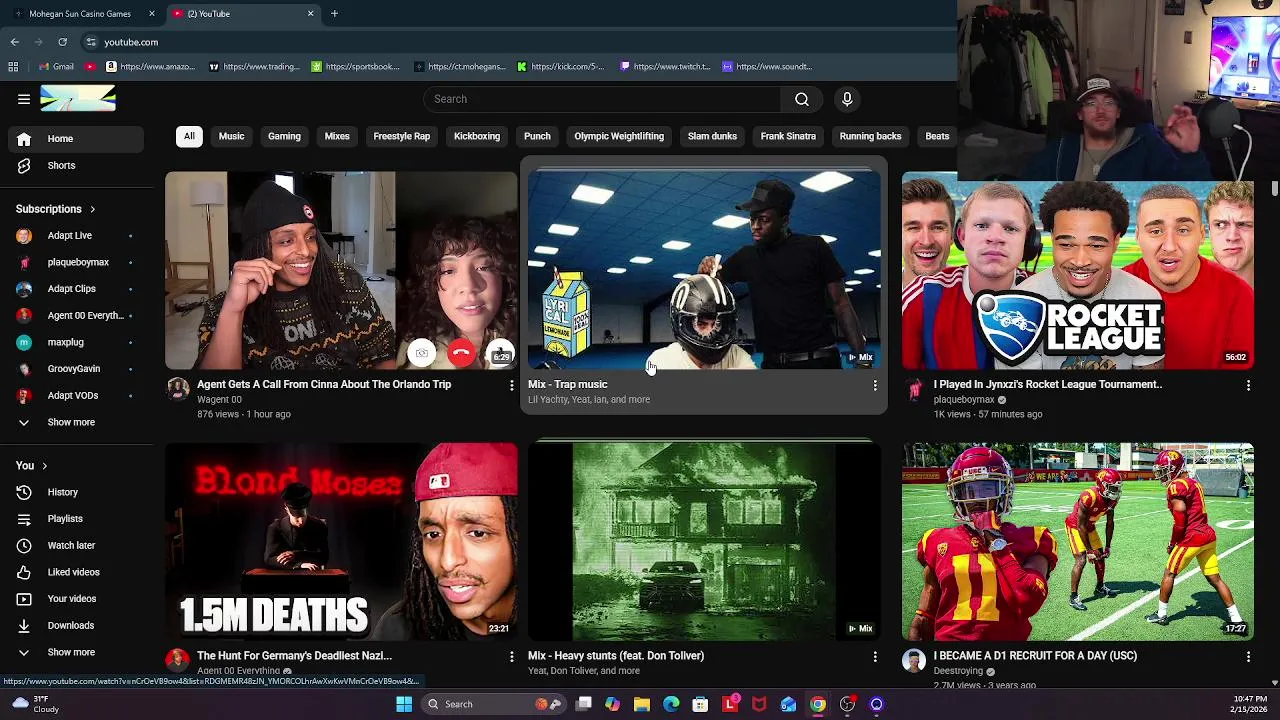Open Liked videos
This screenshot has height=720, width=1280.
coord(75,572)
